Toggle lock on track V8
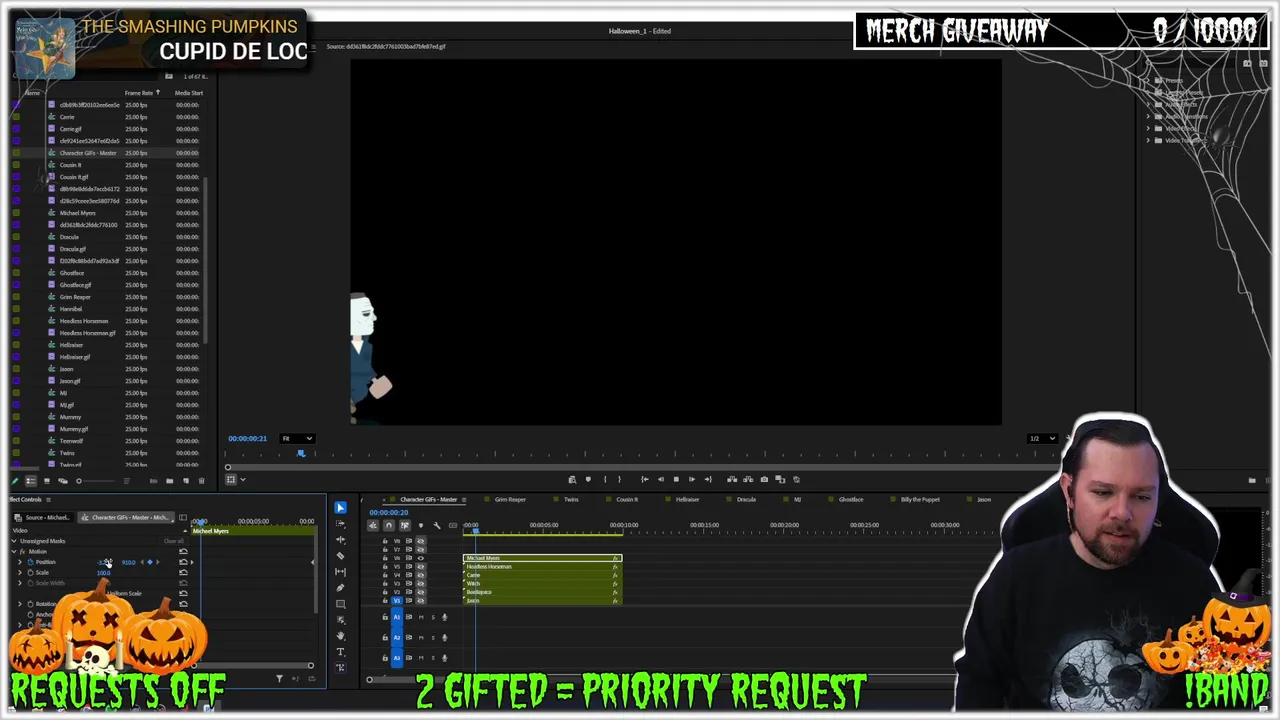This screenshot has height=720, width=1280. [385, 541]
